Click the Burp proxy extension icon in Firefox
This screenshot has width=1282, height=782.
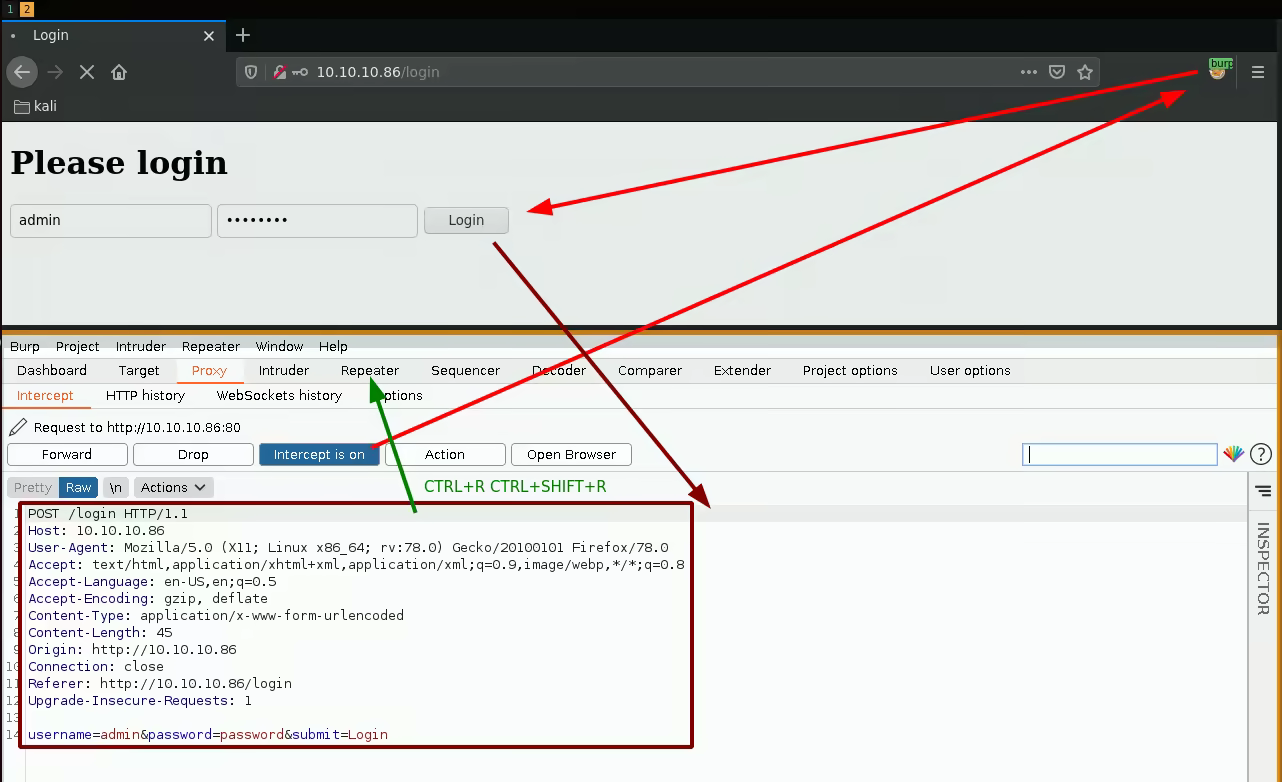1217,71
